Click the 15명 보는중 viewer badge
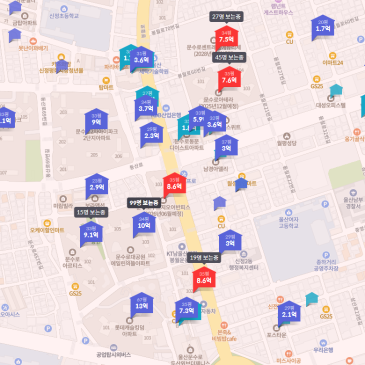This screenshot has height=365, width=365. click(x=91, y=212)
